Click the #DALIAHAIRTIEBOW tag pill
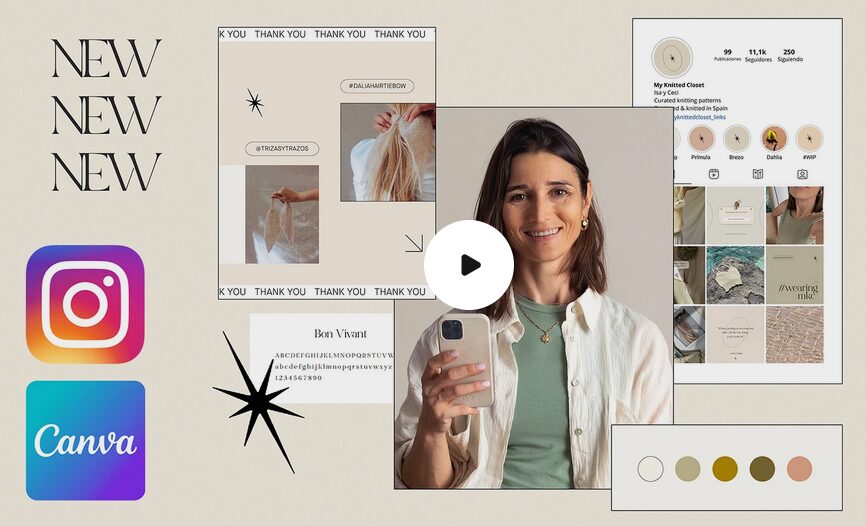 [x=377, y=86]
